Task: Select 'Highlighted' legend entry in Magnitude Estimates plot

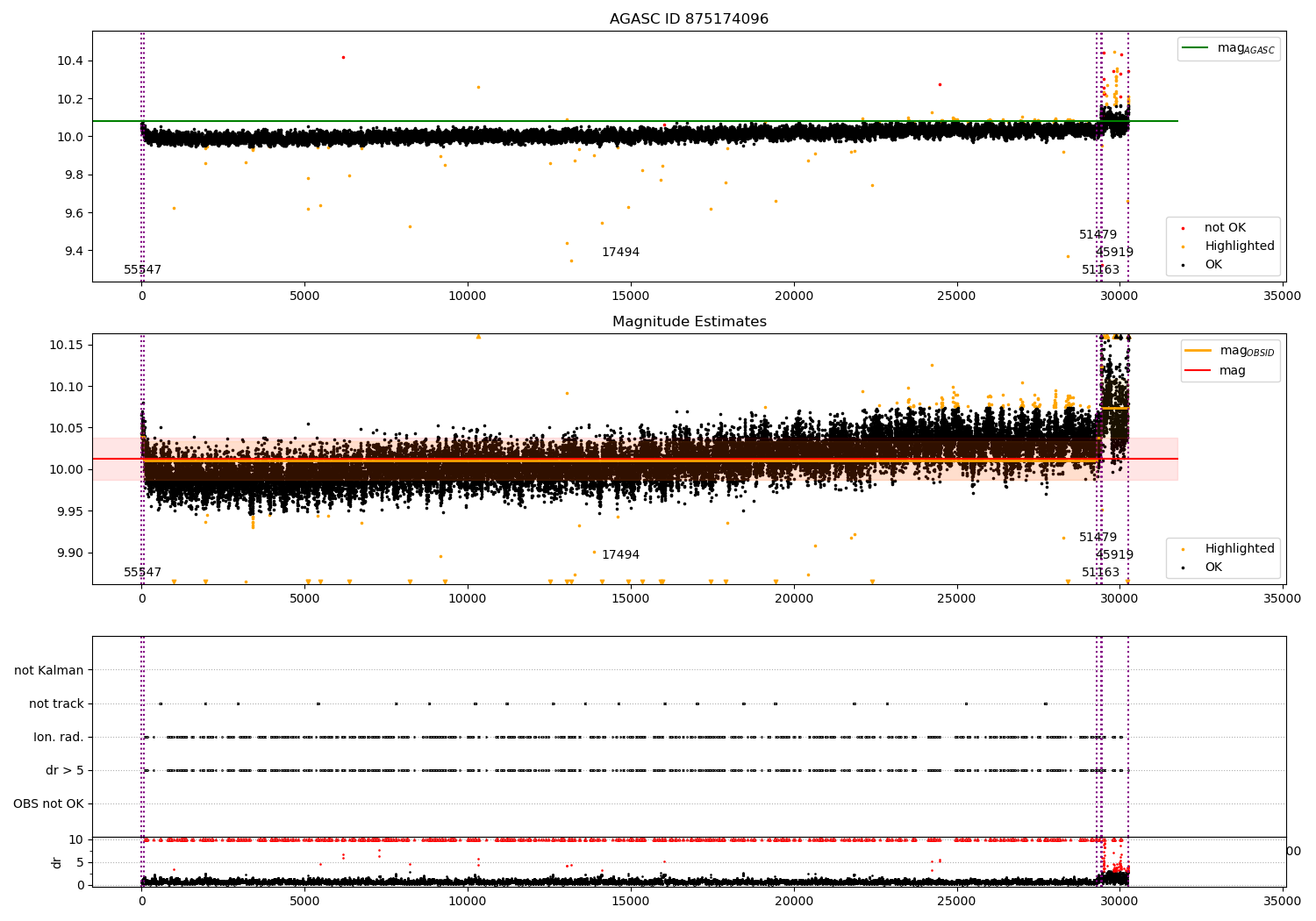Action: click(x=1239, y=549)
